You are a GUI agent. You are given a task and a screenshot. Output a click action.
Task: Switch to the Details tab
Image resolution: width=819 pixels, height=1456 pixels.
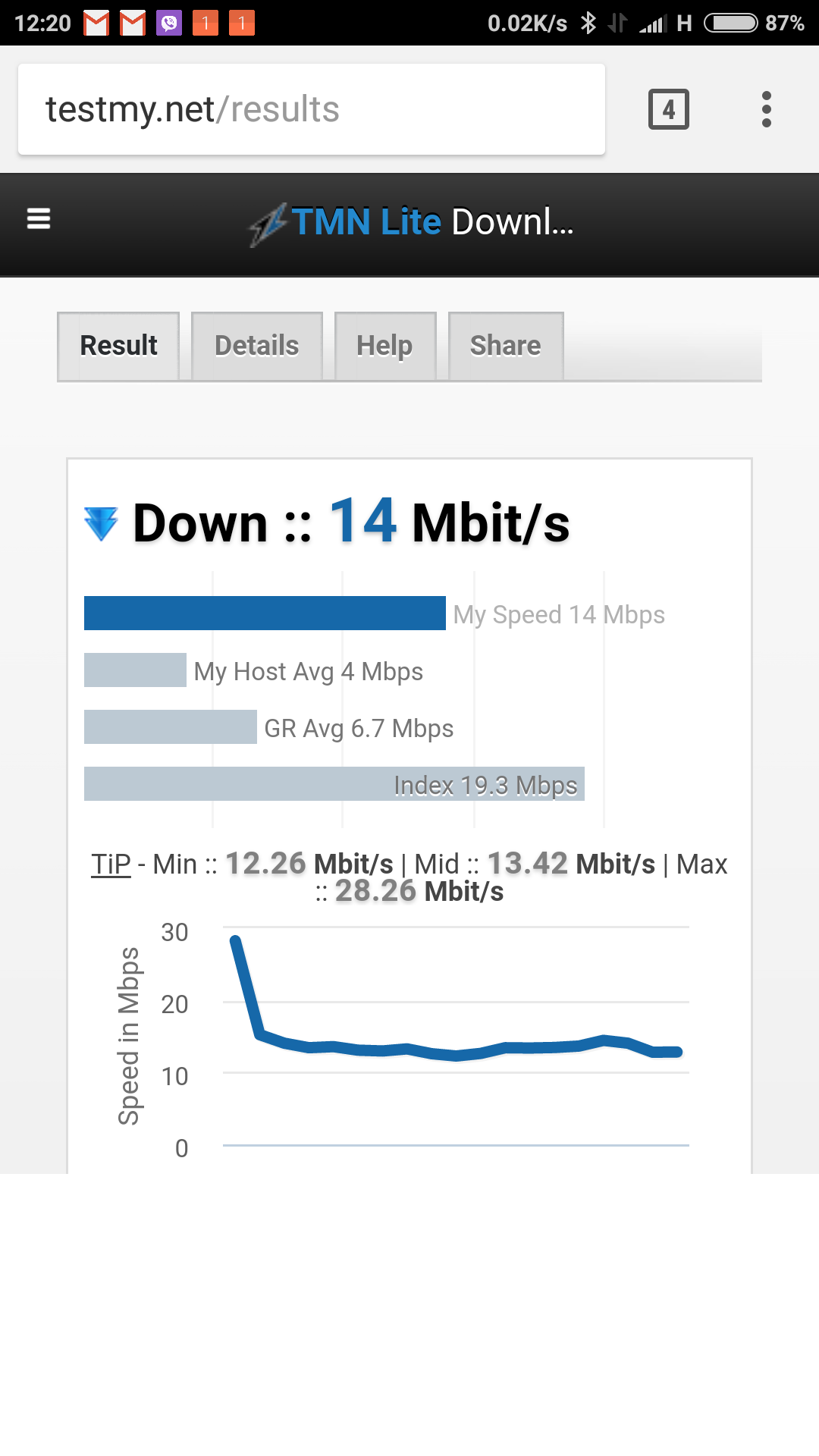256,346
